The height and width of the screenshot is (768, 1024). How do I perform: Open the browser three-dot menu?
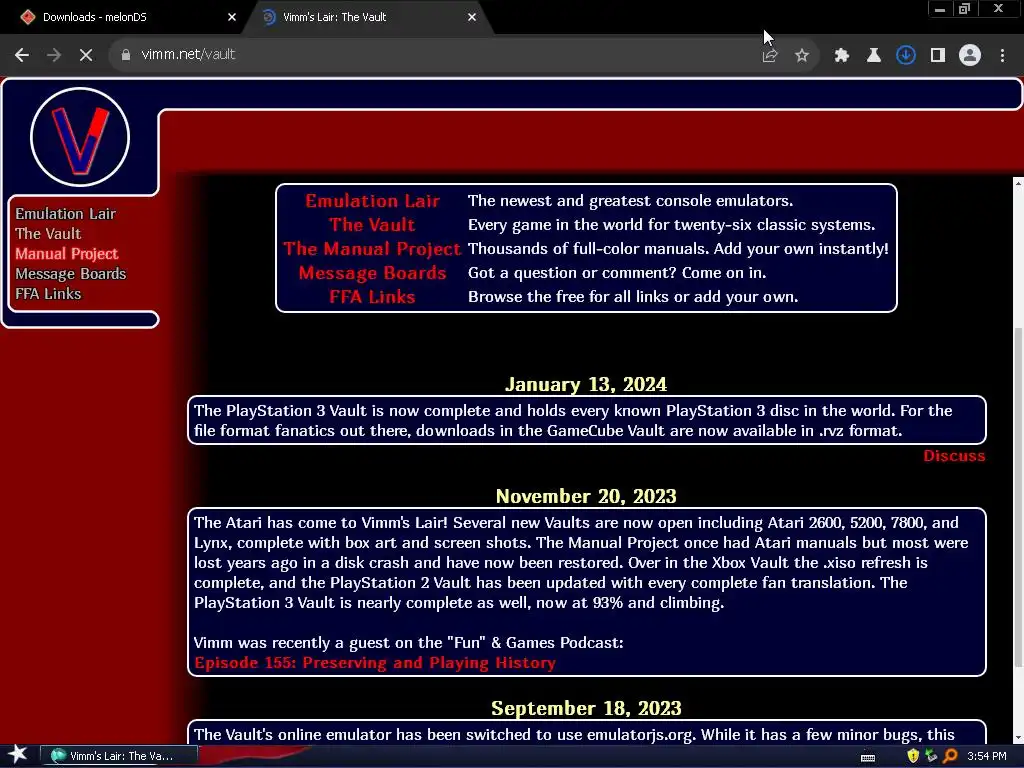tap(1002, 56)
